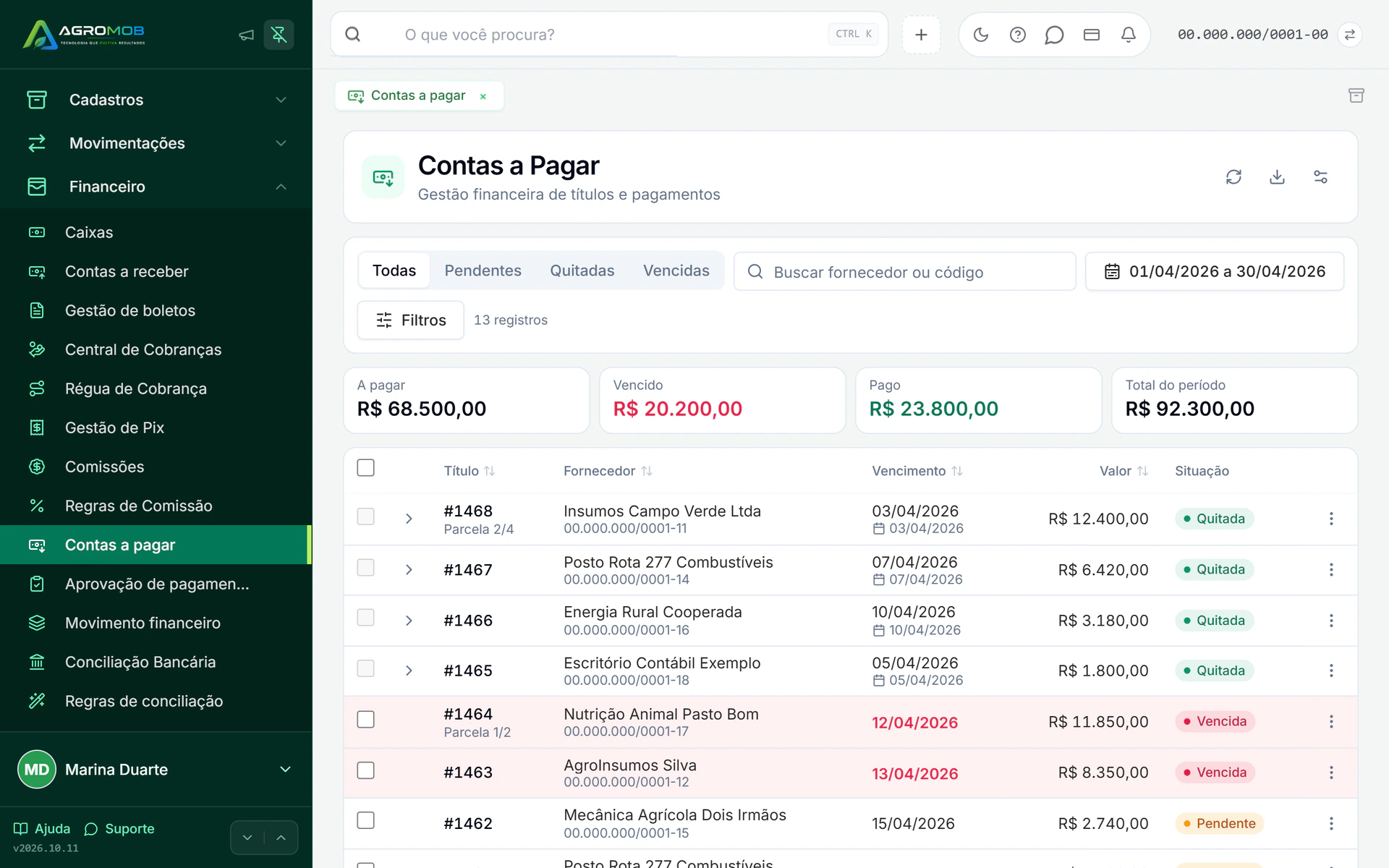Expand row details for #1467
The width and height of the screenshot is (1389, 868).
[409, 570]
